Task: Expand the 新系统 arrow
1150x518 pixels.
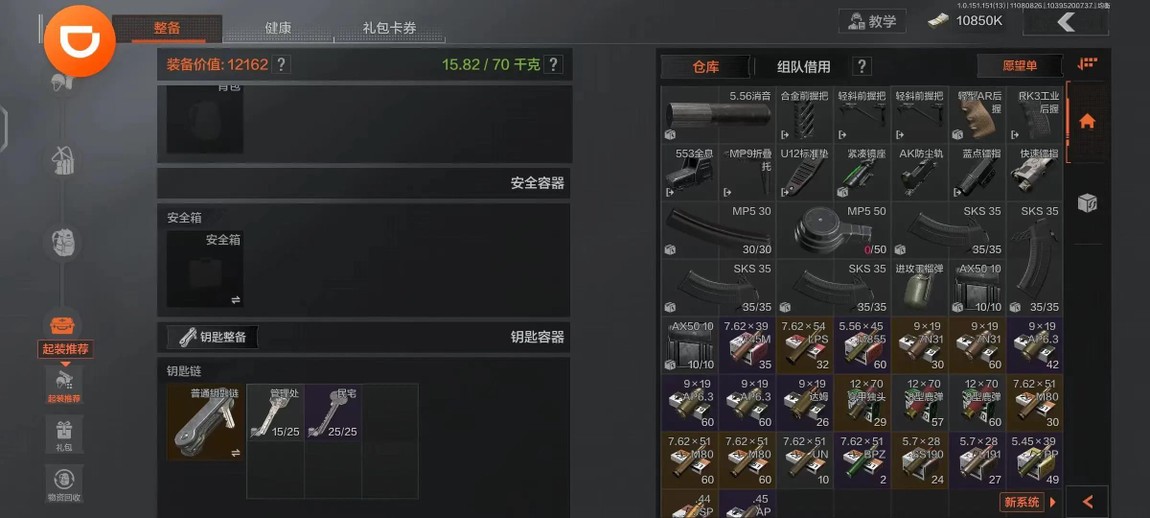Action: click(1053, 503)
